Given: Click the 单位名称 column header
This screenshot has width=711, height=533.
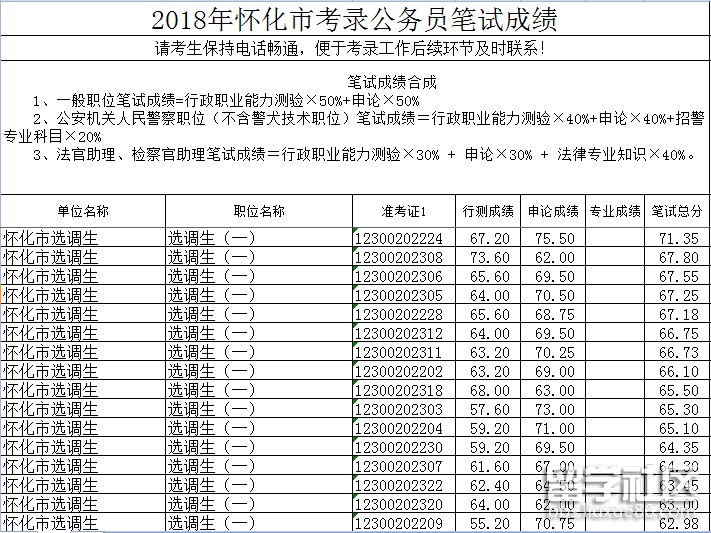Looking at the screenshot, I should [x=82, y=211].
